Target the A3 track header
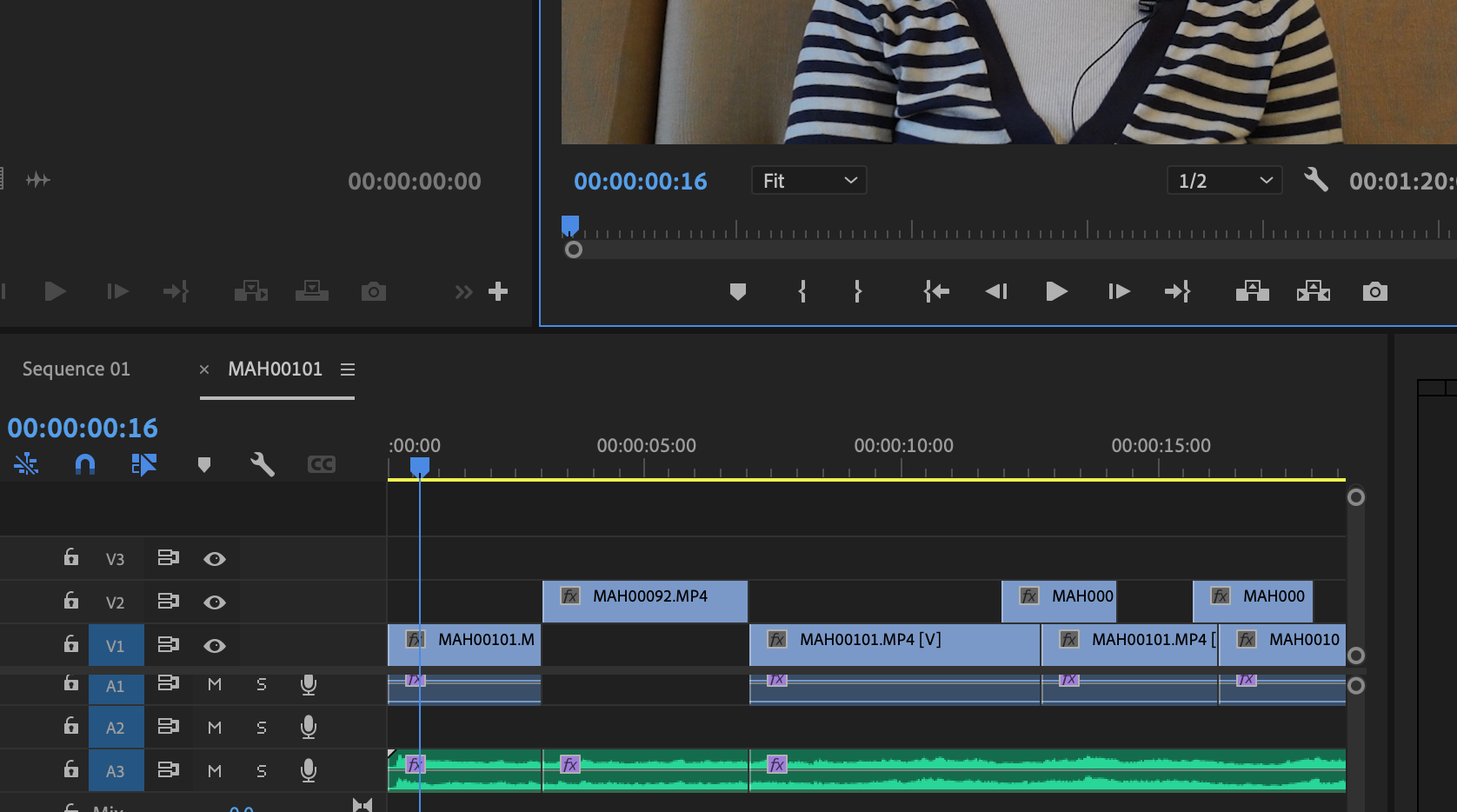Viewport: 1457px width, 812px height. tap(116, 771)
